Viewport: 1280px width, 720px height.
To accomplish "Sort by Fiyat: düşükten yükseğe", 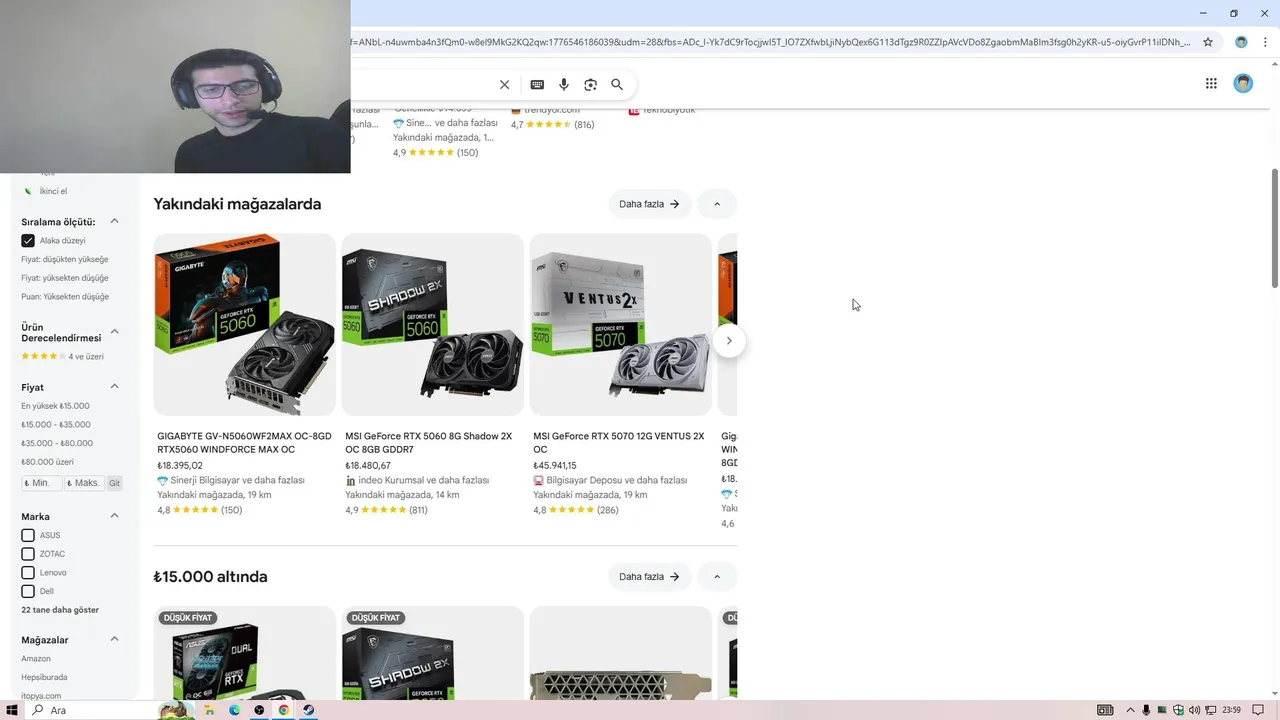I will tap(65, 259).
